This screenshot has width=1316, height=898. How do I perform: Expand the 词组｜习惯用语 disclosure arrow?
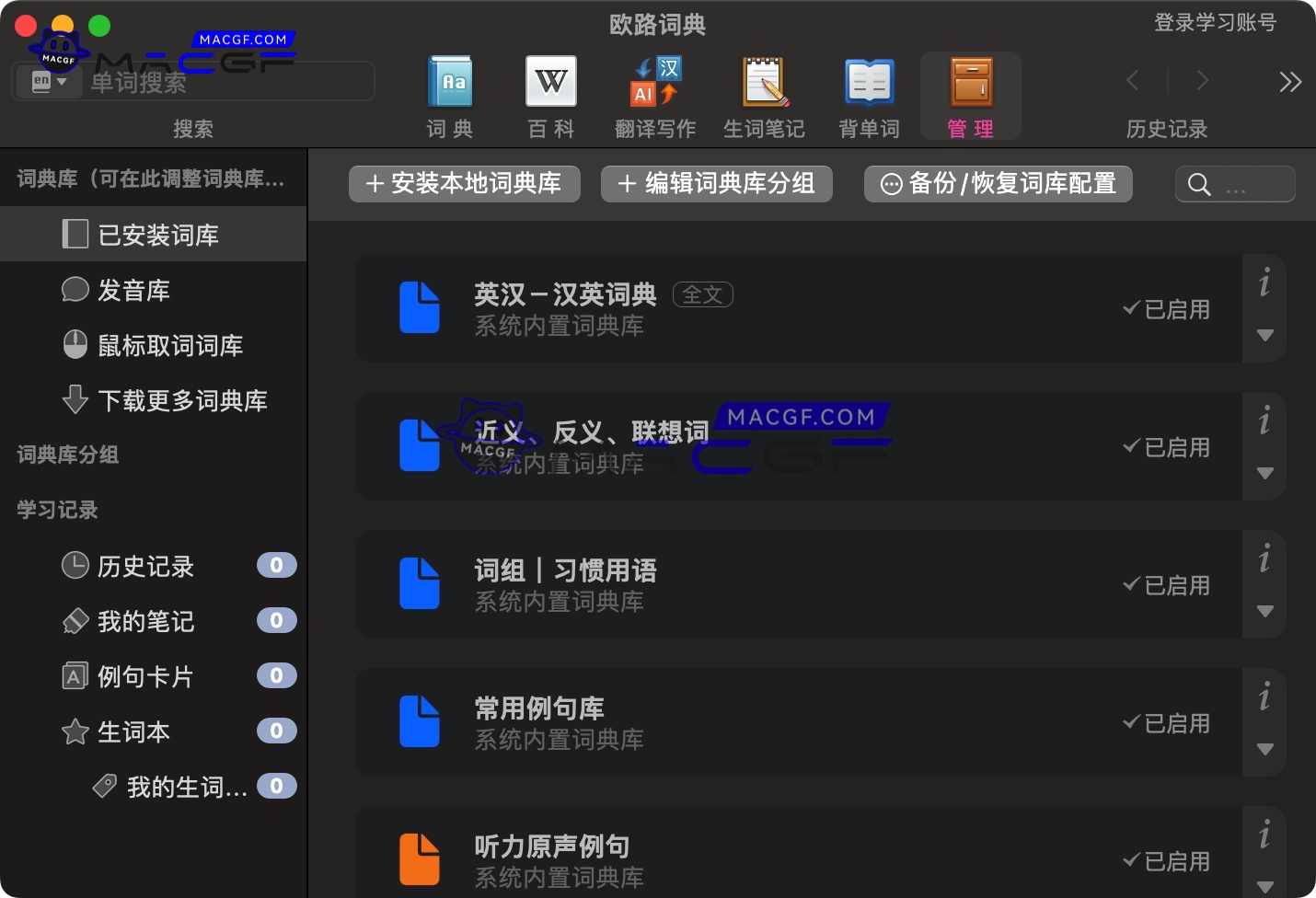pyautogui.click(x=1264, y=610)
